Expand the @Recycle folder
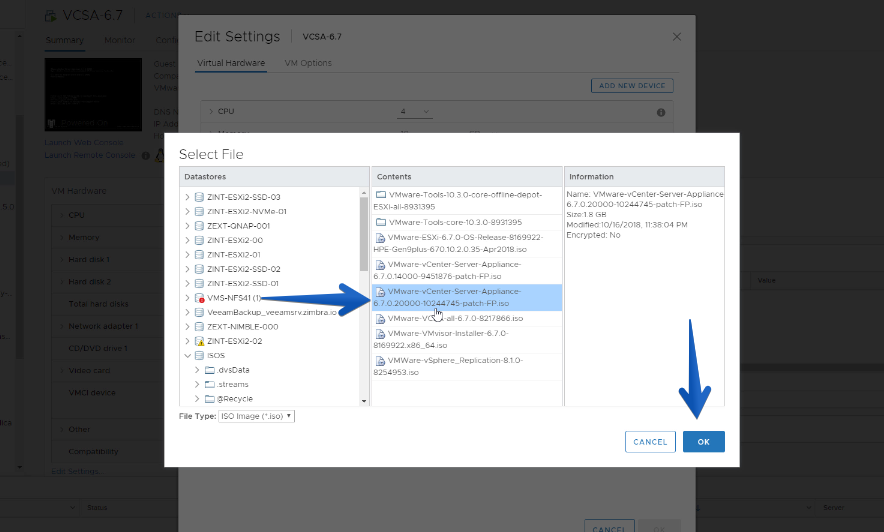 (x=197, y=399)
